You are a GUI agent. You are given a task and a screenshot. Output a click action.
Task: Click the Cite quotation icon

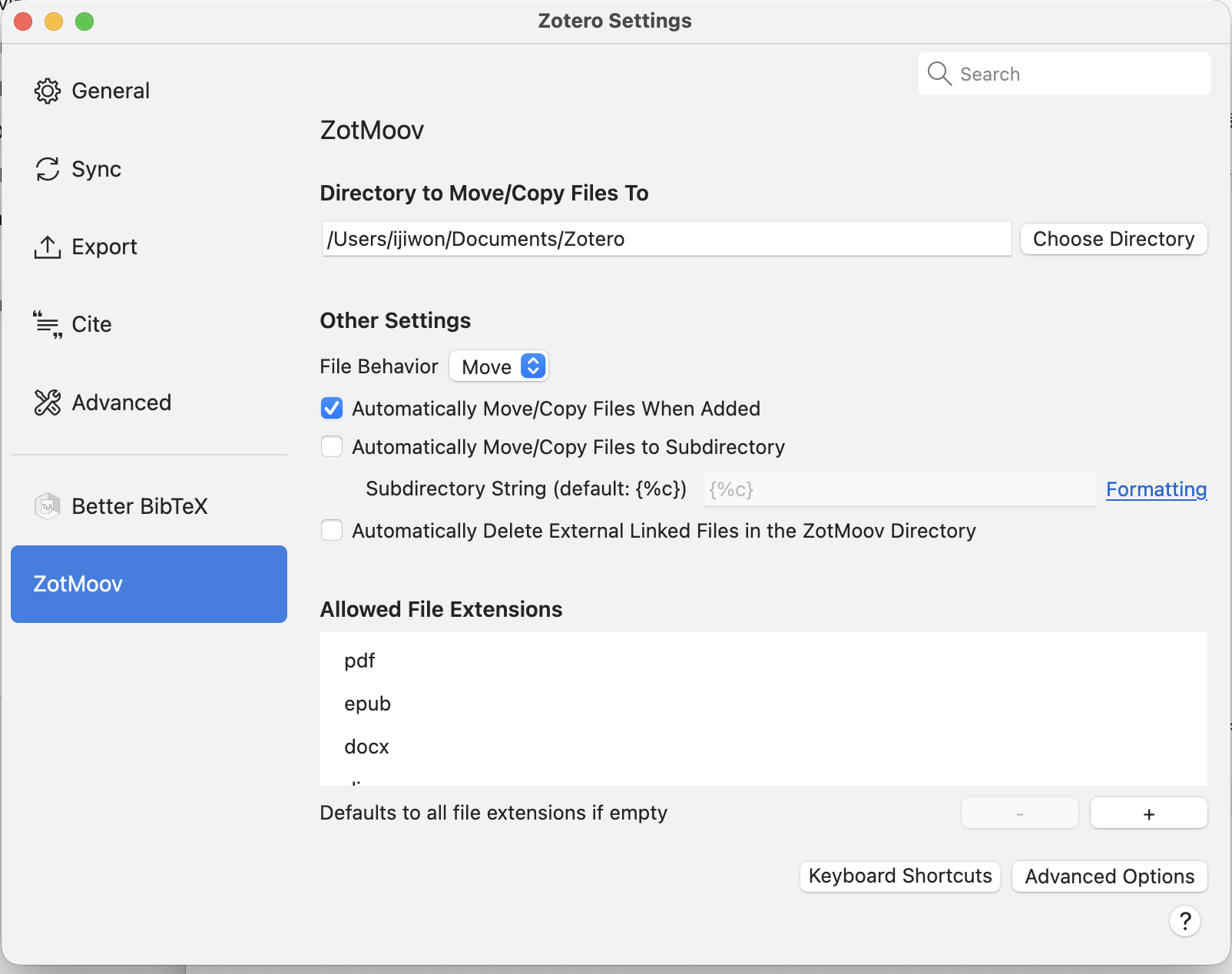tap(48, 324)
